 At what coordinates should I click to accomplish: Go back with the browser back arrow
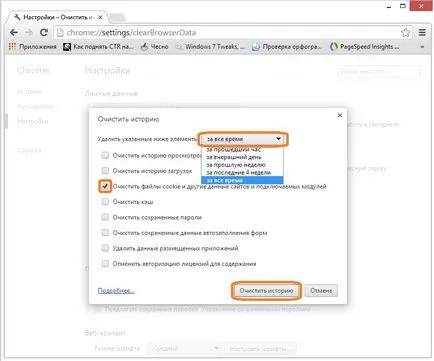click(14, 32)
